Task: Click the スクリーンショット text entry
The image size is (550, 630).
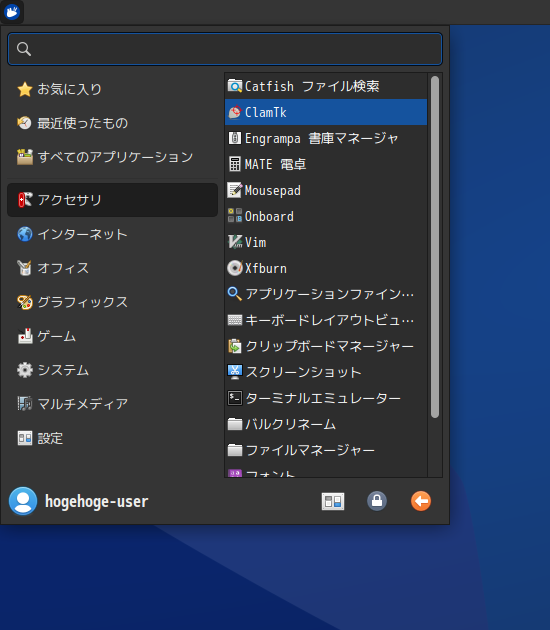Action: 303,372
